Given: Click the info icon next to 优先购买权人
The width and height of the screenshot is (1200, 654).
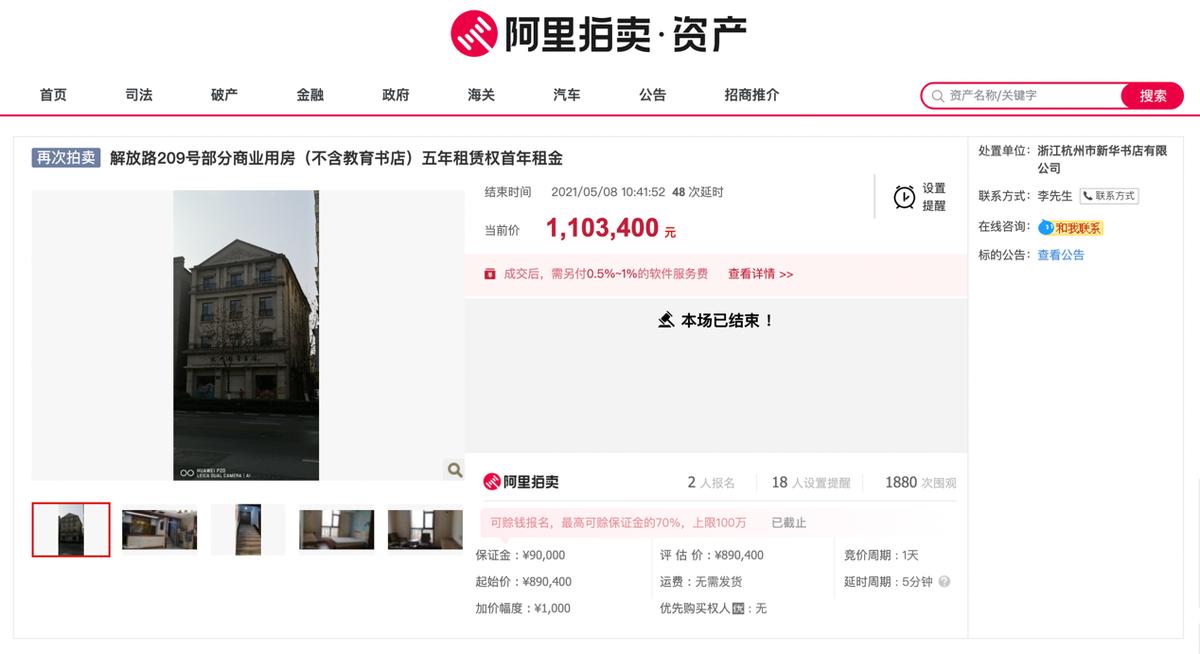Looking at the screenshot, I should [x=738, y=608].
